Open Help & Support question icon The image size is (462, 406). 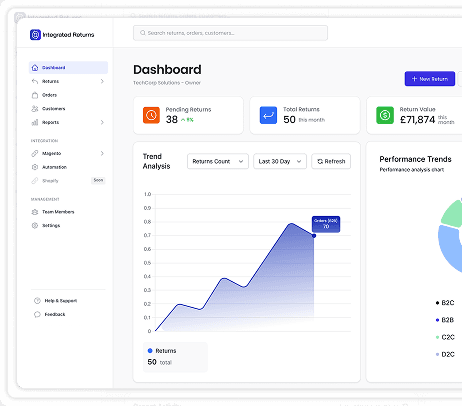(37, 301)
